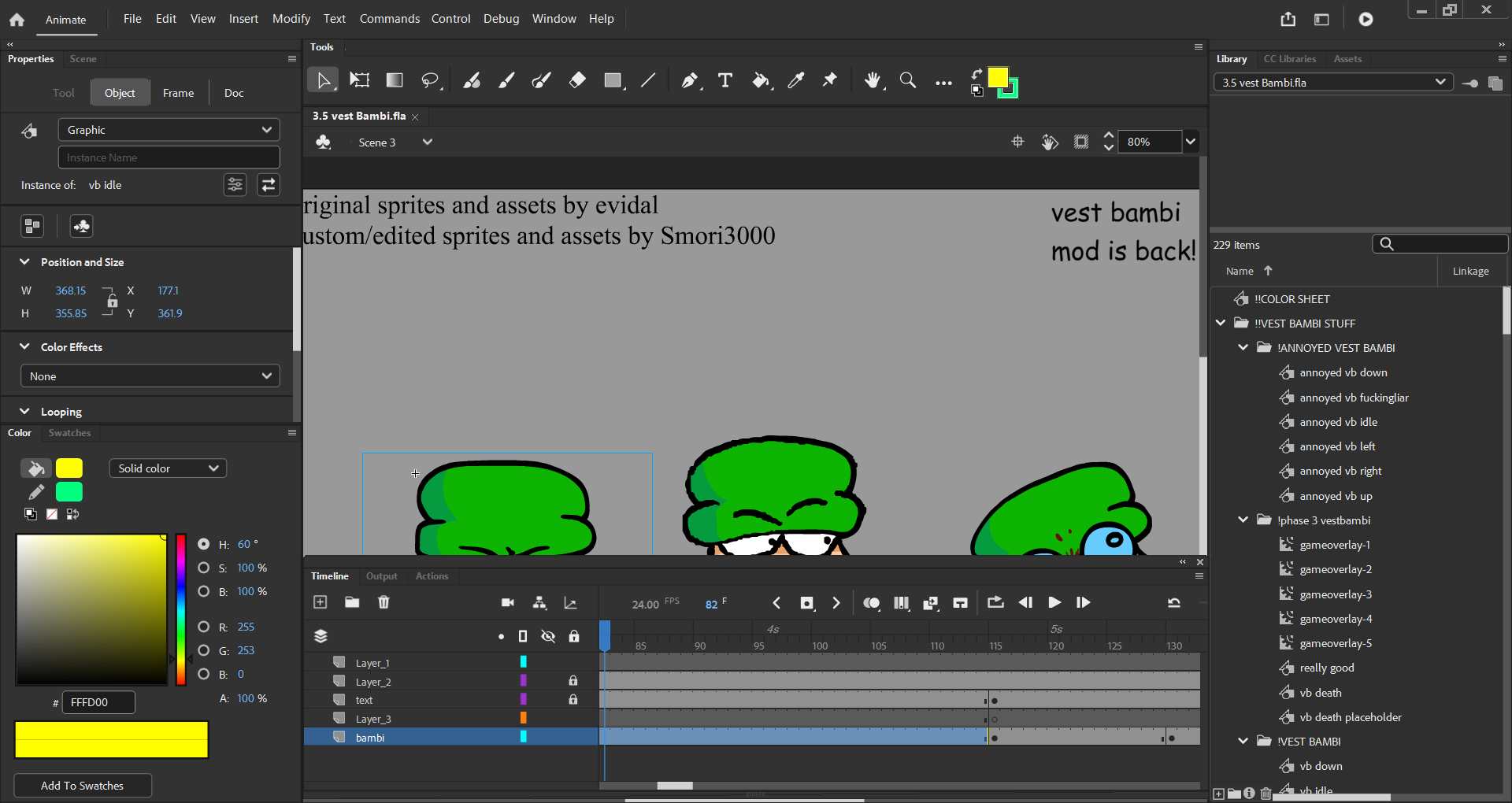This screenshot has width=1512, height=803.
Task: Select the H hue radio button
Action: pyautogui.click(x=204, y=544)
